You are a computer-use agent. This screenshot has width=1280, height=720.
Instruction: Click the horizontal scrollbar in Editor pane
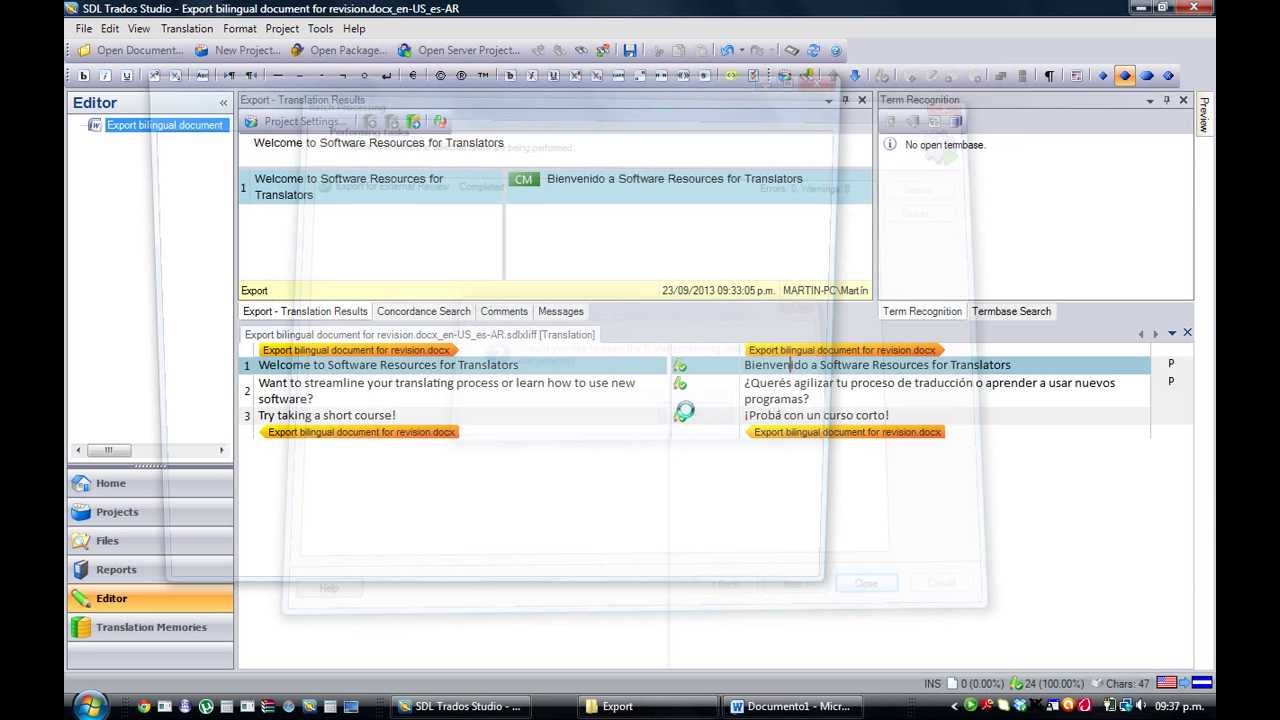pos(150,450)
